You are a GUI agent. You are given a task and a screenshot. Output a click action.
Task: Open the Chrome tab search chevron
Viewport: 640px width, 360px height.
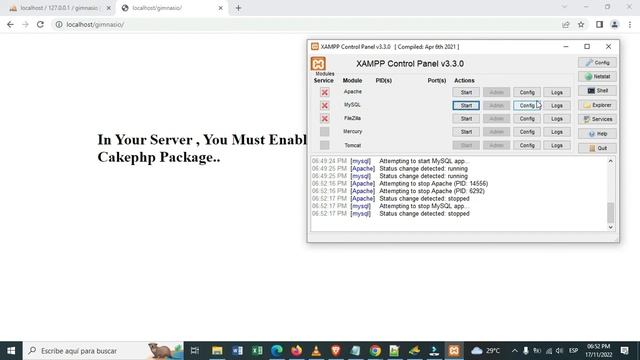564,7
